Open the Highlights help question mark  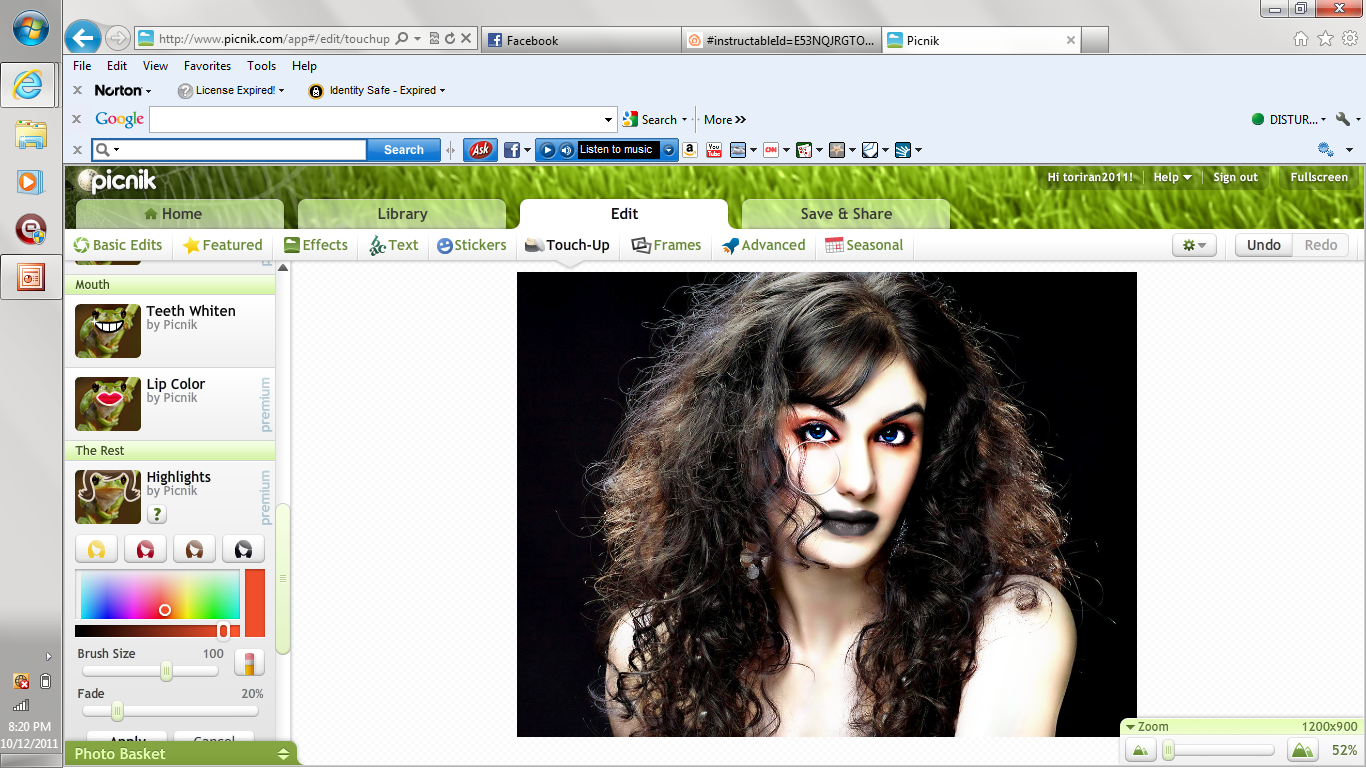[157, 514]
